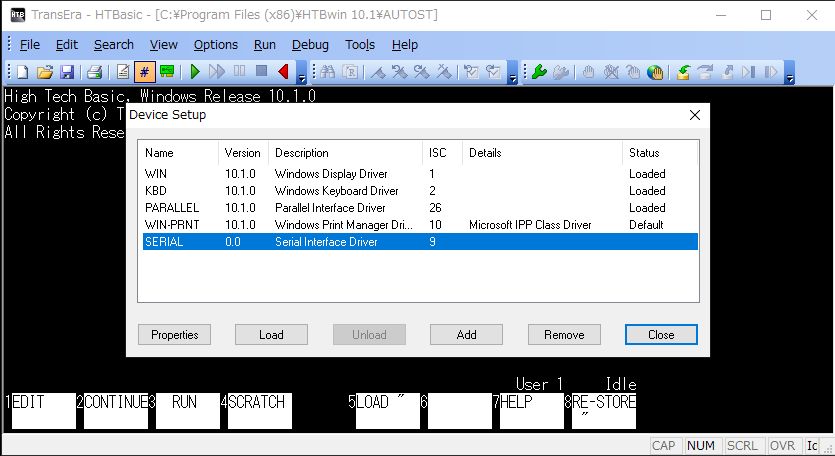Click the Remove button
The image size is (835, 456).
coord(564,335)
